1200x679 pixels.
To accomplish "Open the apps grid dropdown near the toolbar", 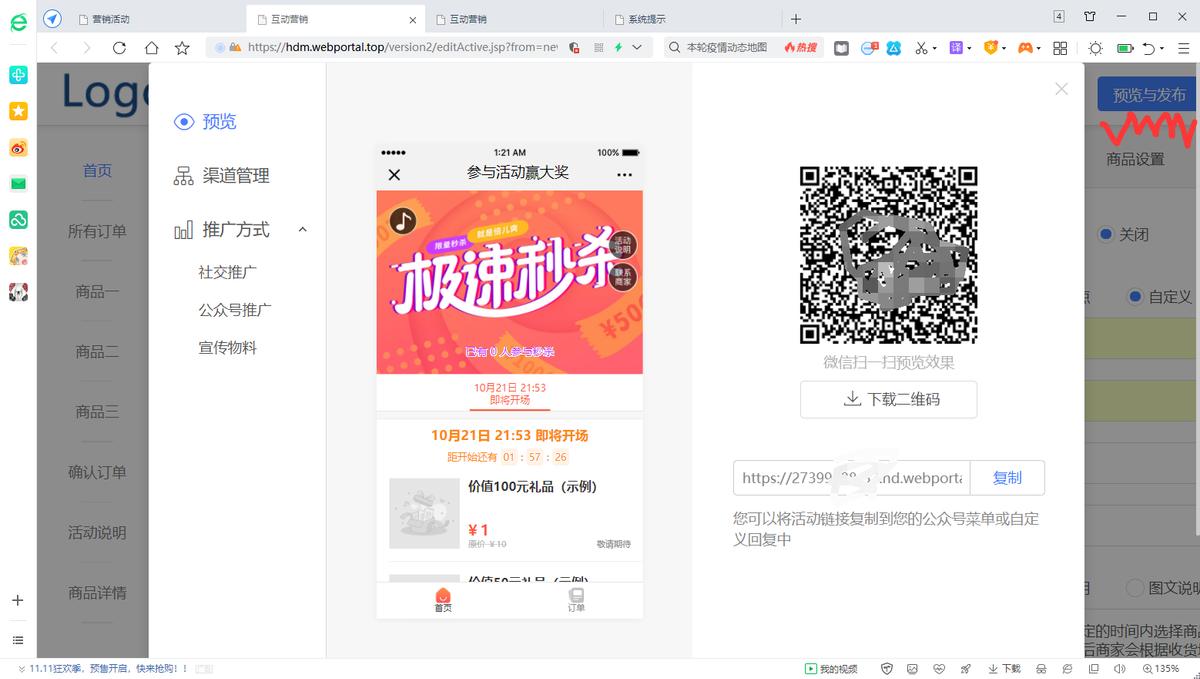I will [x=1059, y=47].
